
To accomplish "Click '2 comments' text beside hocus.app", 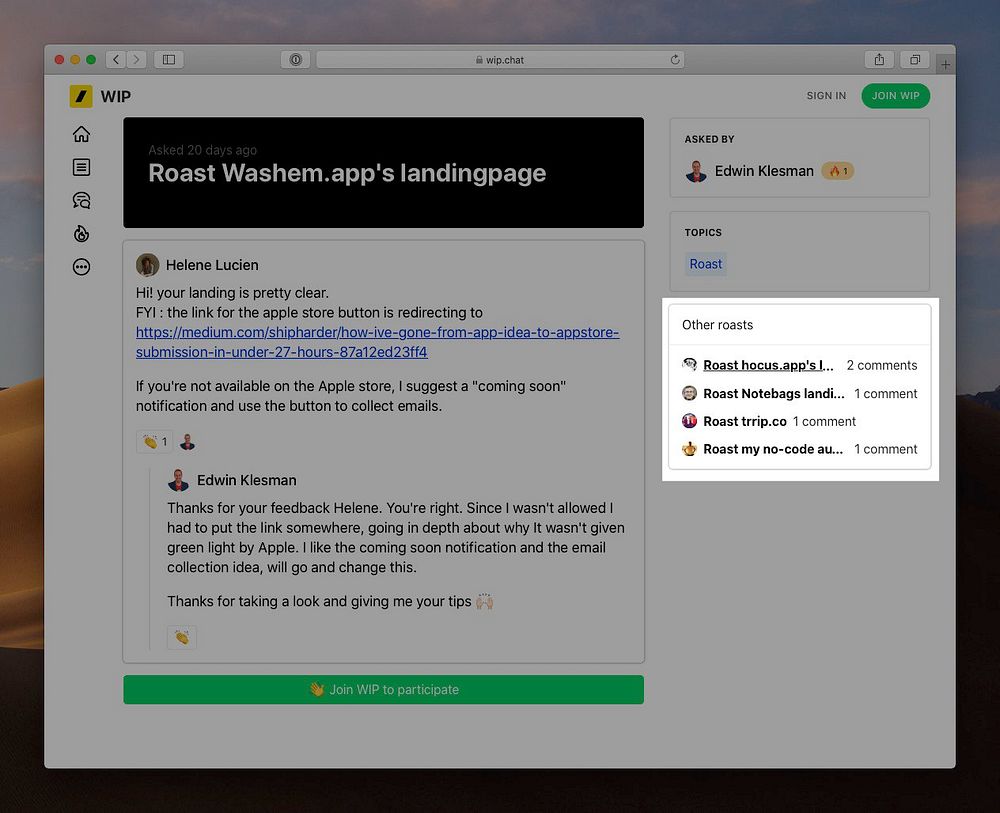I will pyautogui.click(x=882, y=365).
